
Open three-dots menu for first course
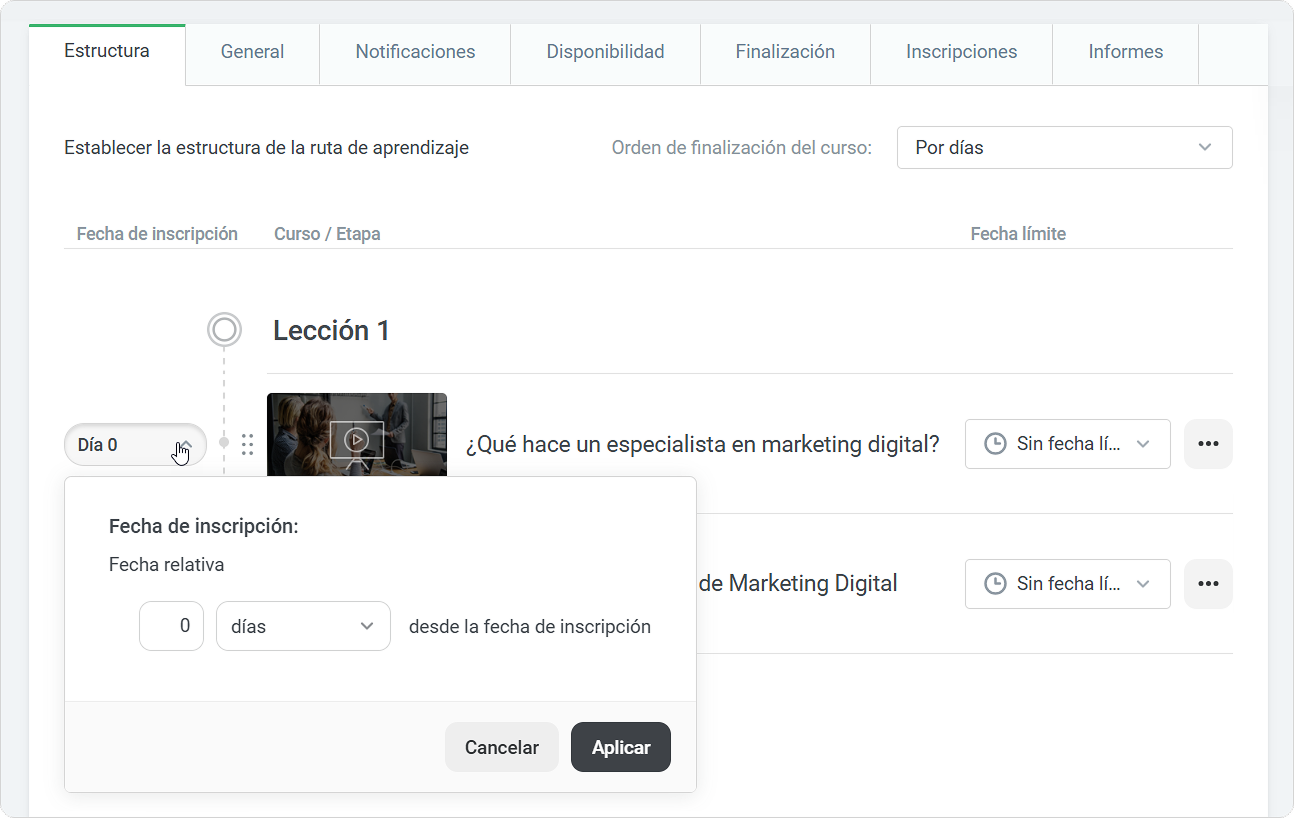pyautogui.click(x=1208, y=444)
